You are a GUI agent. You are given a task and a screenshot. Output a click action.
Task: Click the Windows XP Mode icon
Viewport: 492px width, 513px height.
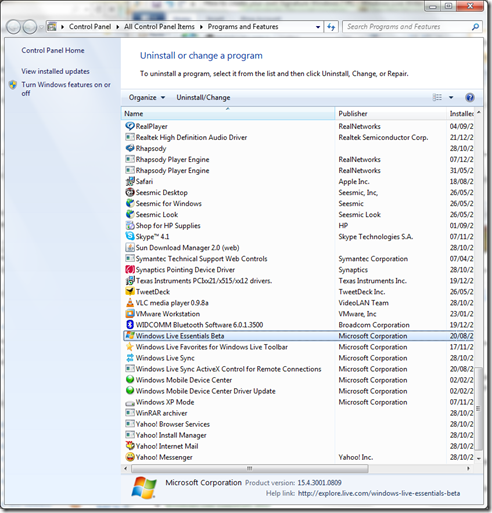coord(130,403)
